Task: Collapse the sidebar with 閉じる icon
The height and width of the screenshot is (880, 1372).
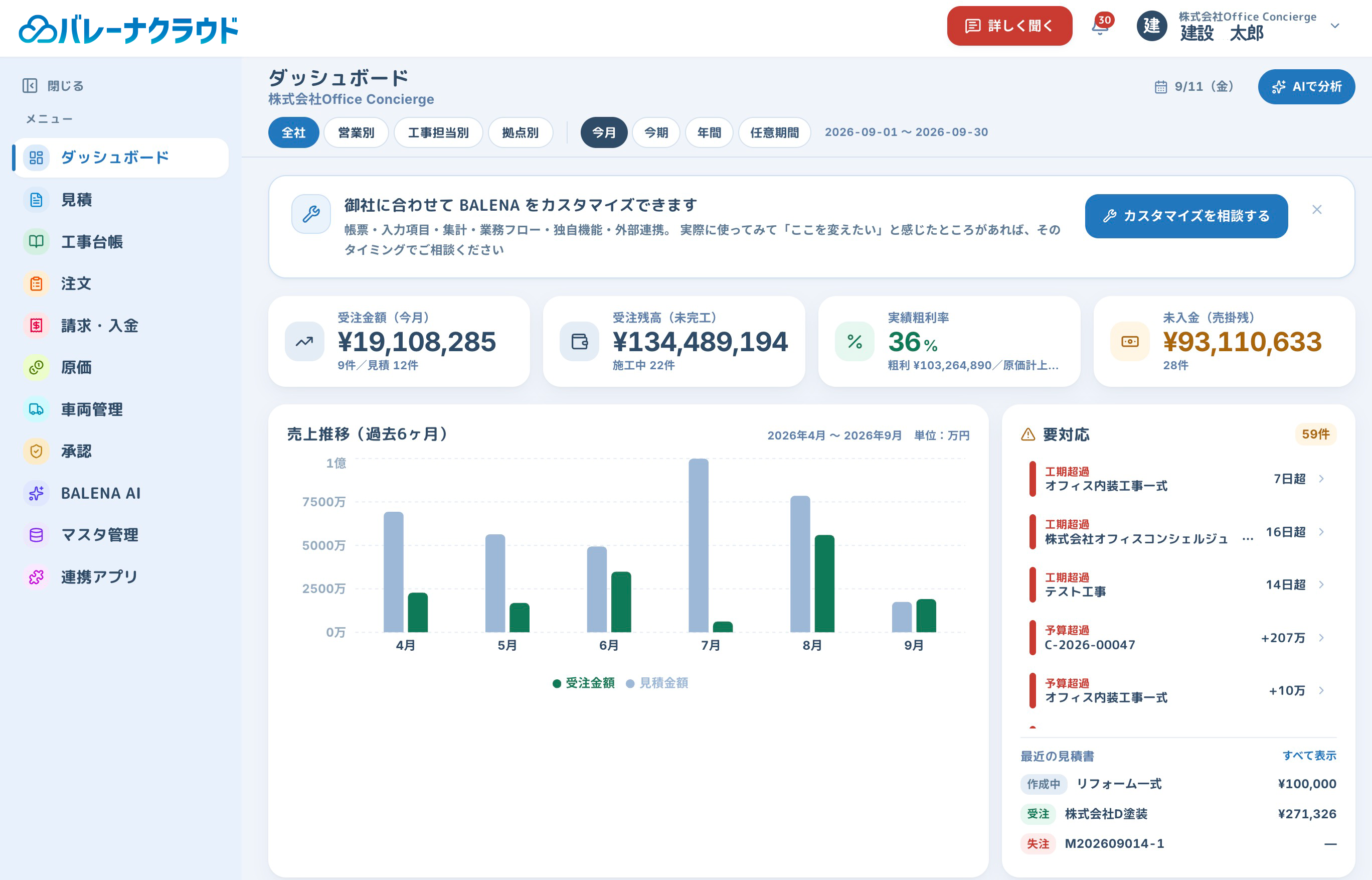Action: tap(30, 86)
